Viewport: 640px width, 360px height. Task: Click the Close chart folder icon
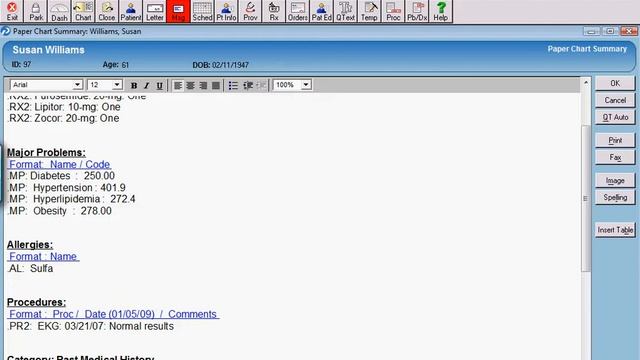point(107,11)
